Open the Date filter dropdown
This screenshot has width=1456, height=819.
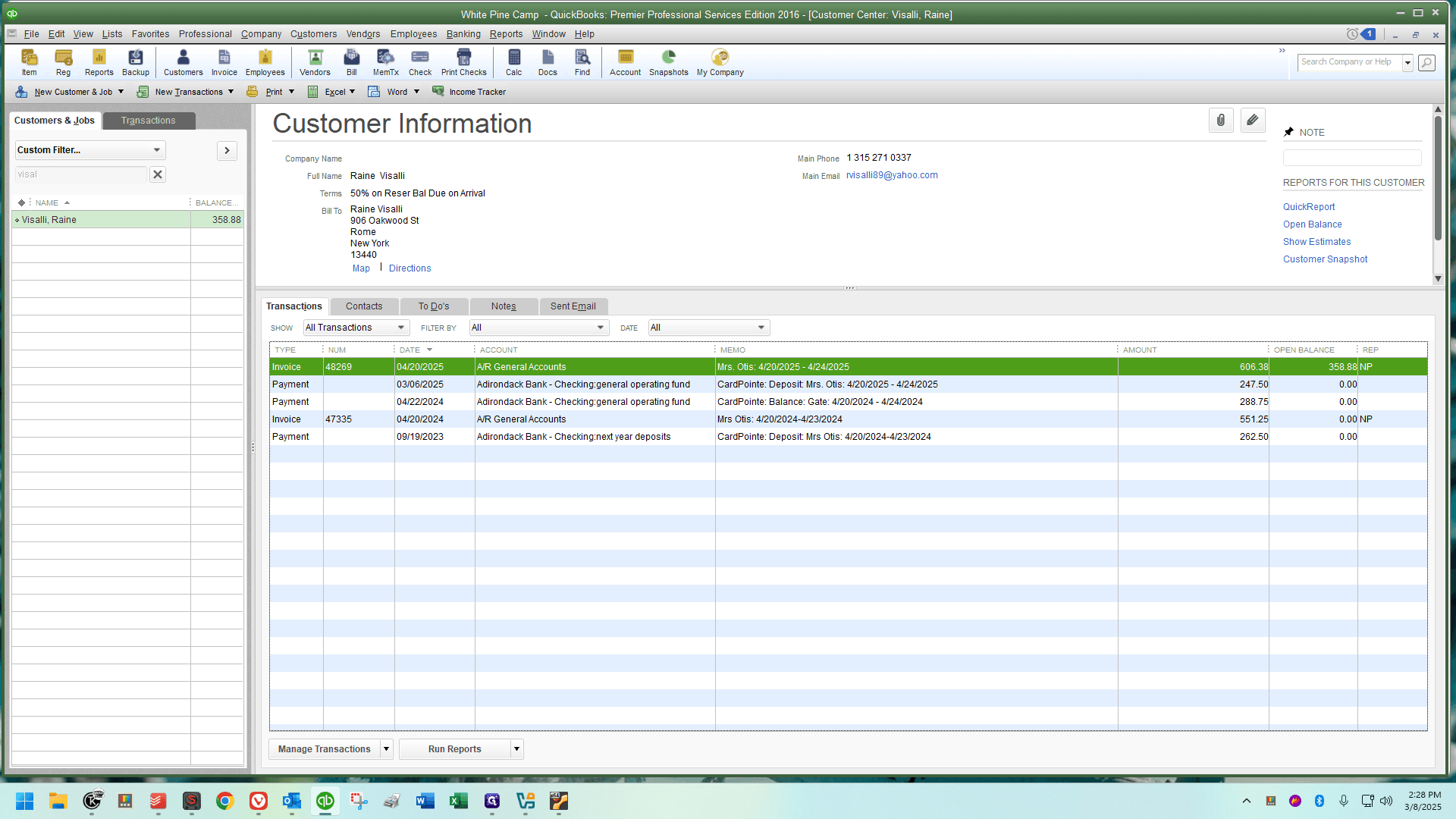[709, 328]
